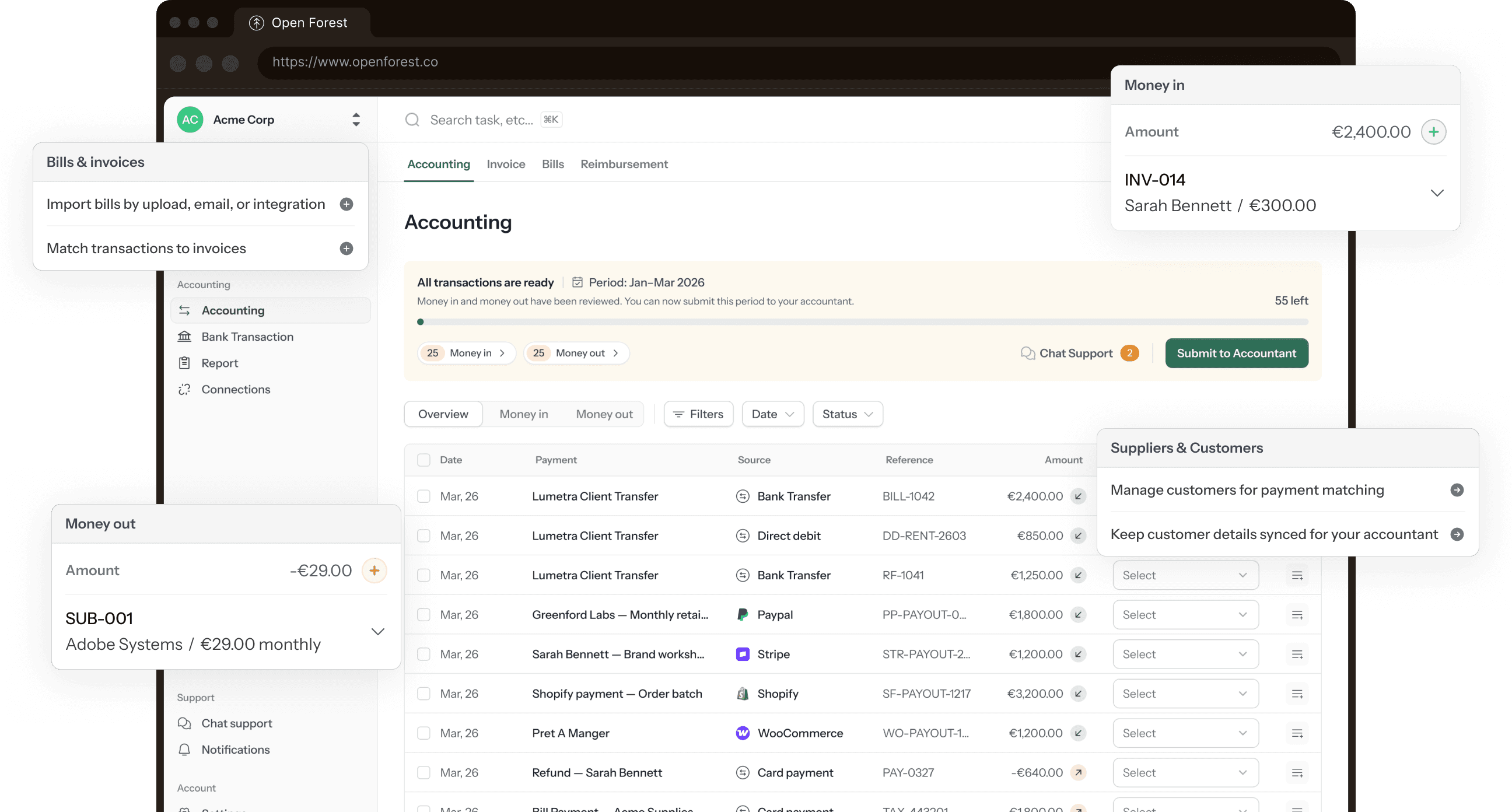
Task: Click the green plus next to €2,400.00
Action: (x=1433, y=132)
